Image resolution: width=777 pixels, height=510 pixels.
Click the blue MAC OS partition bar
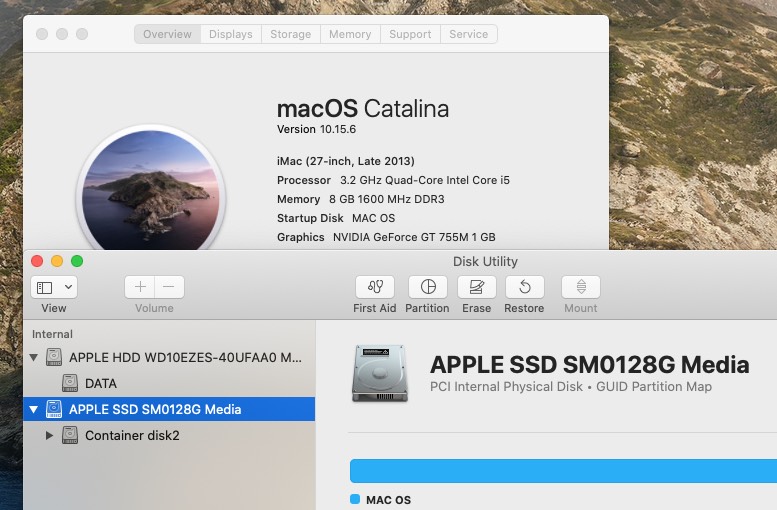tap(563, 471)
